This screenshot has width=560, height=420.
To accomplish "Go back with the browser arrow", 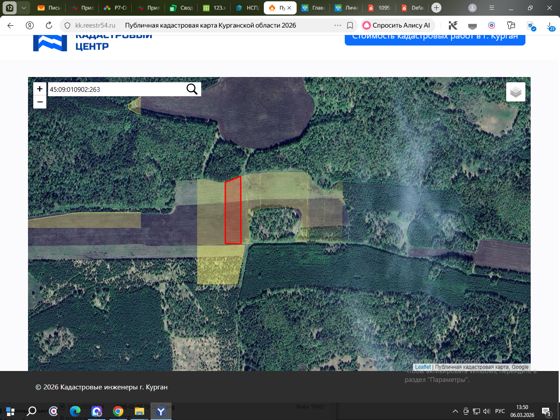I will pyautogui.click(x=11, y=25).
